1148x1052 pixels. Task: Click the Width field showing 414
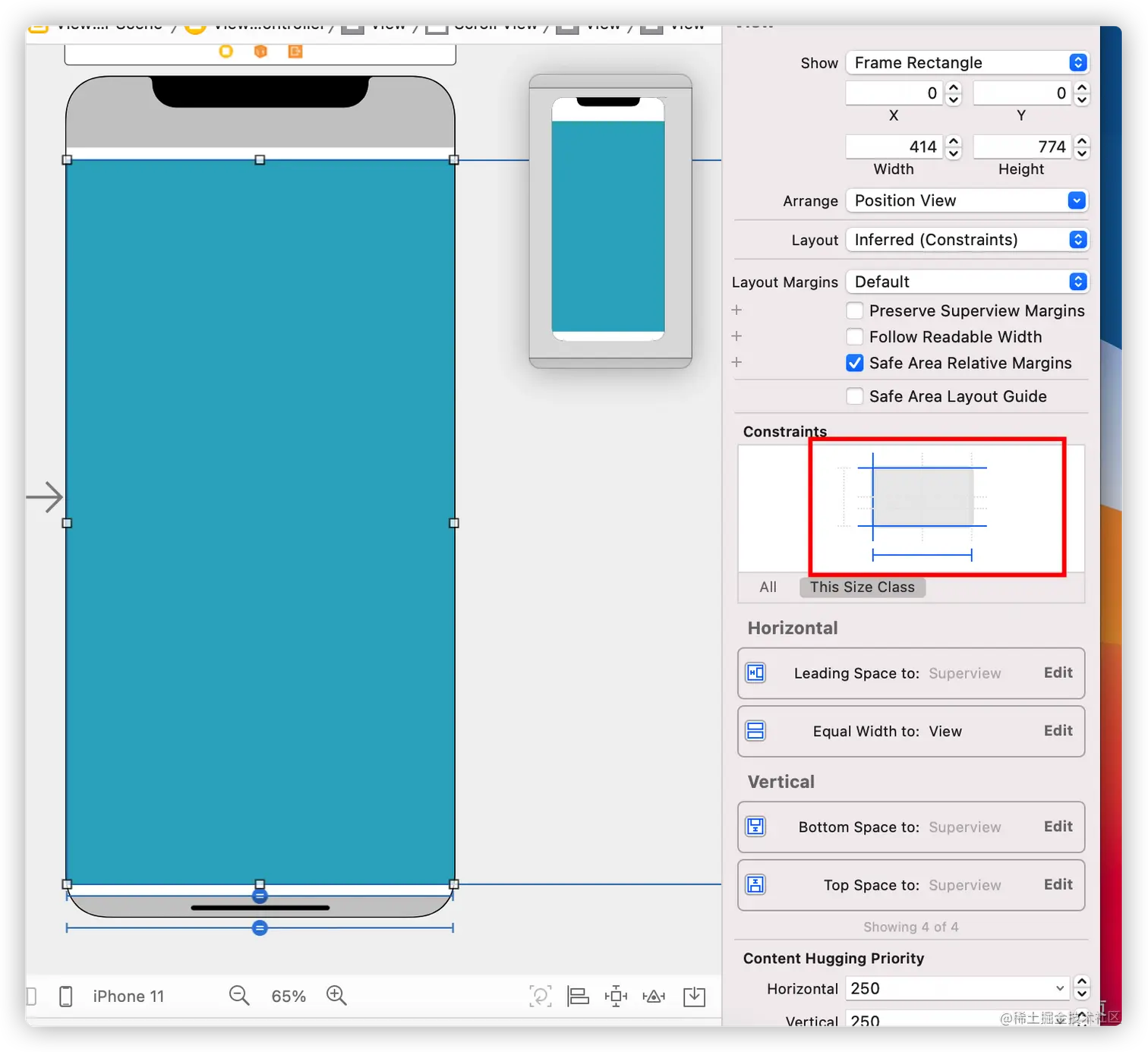(895, 146)
